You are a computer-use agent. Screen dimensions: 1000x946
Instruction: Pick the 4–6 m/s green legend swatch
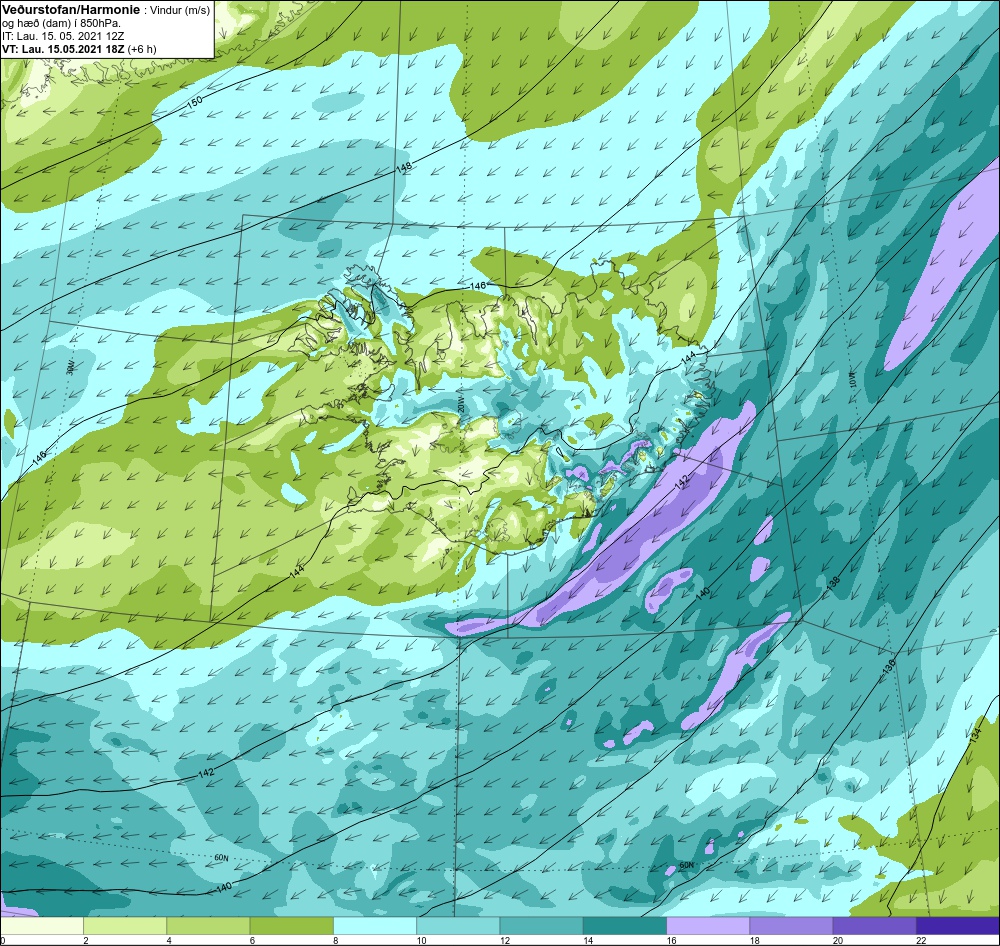tap(208, 926)
